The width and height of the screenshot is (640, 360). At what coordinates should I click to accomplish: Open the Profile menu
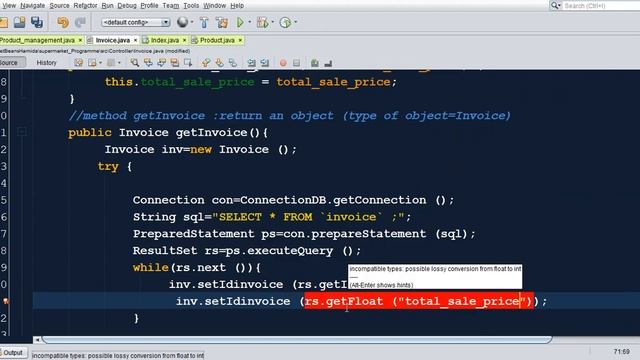149,6
